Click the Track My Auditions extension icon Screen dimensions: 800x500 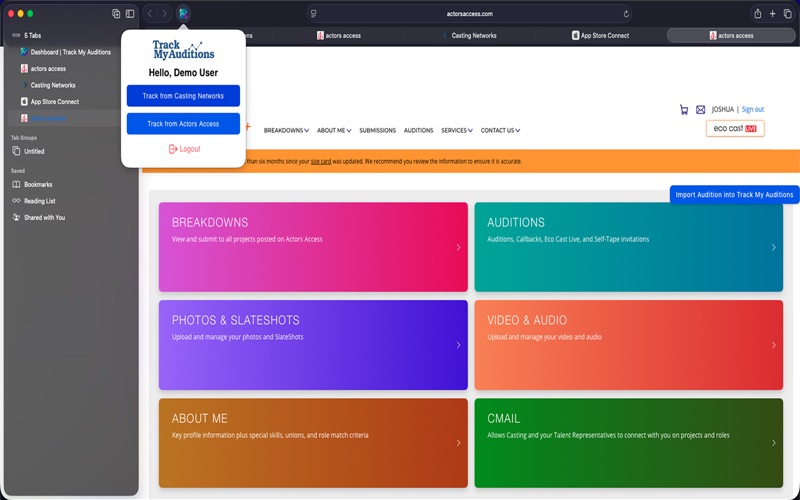click(183, 14)
